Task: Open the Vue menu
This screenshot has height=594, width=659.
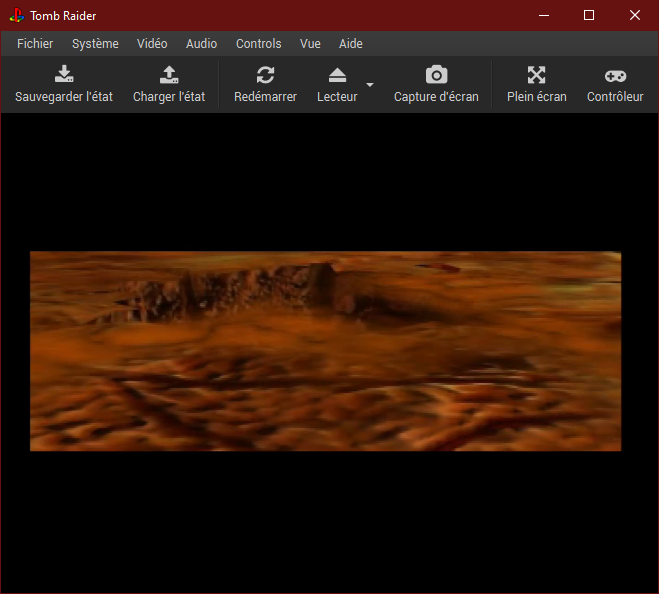Action: 310,44
